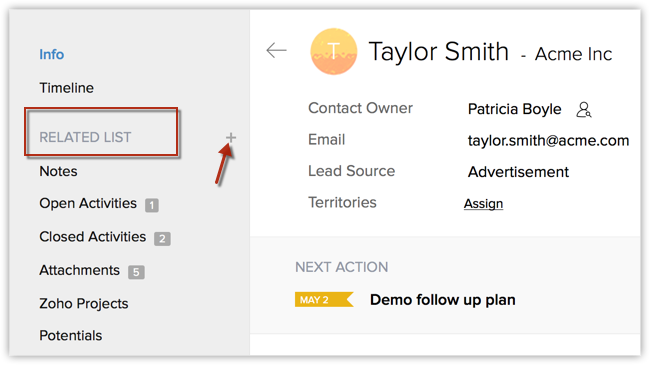This screenshot has width=650, height=365.
Task: Select Closed Activities in the sidebar
Action: click(x=93, y=237)
